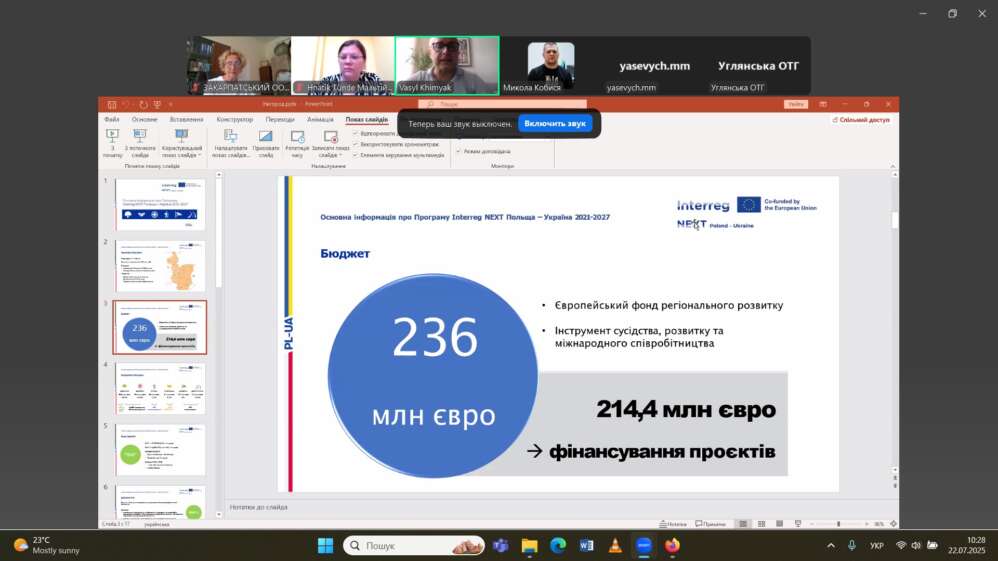The width and height of the screenshot is (998, 561).
Task: Click the save icon in quick access toolbar
Action: click(112, 104)
